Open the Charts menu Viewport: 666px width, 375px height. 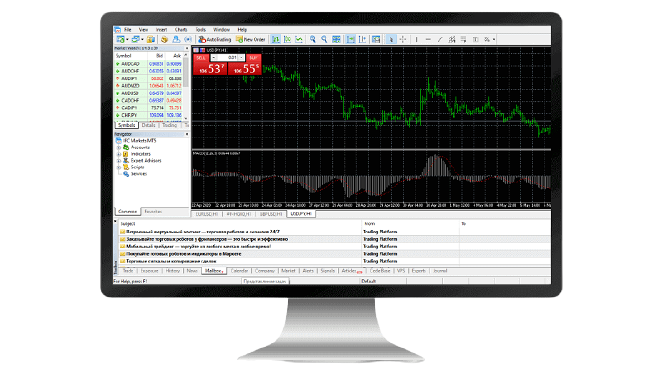181,30
